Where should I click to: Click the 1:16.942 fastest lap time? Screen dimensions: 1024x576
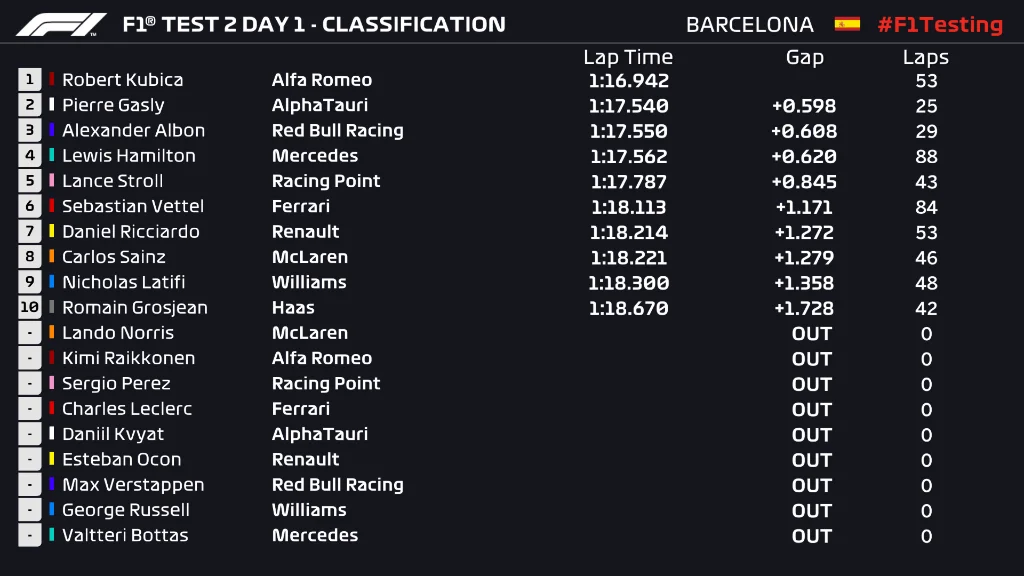click(x=628, y=80)
